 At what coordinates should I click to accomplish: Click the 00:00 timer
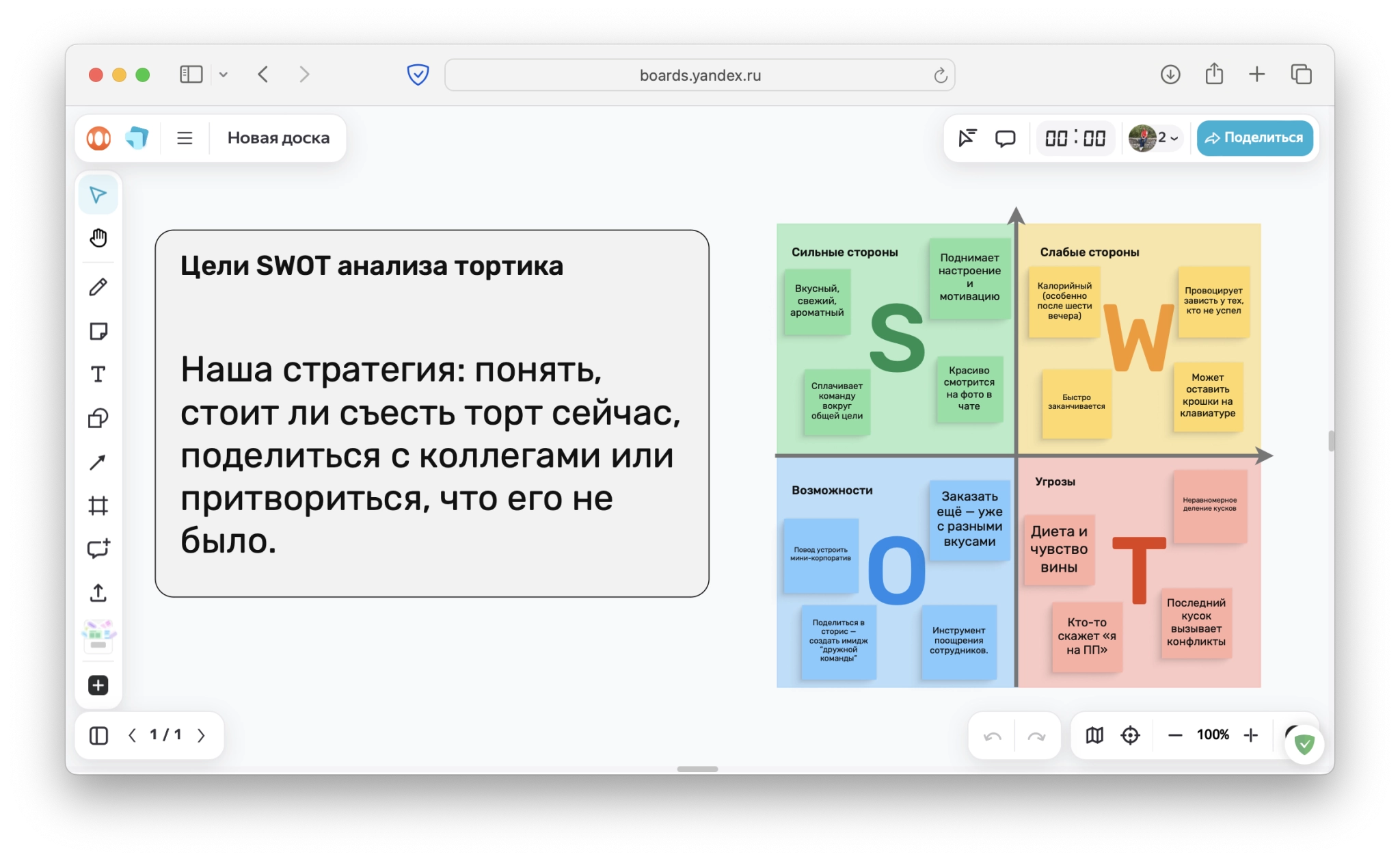point(1075,138)
